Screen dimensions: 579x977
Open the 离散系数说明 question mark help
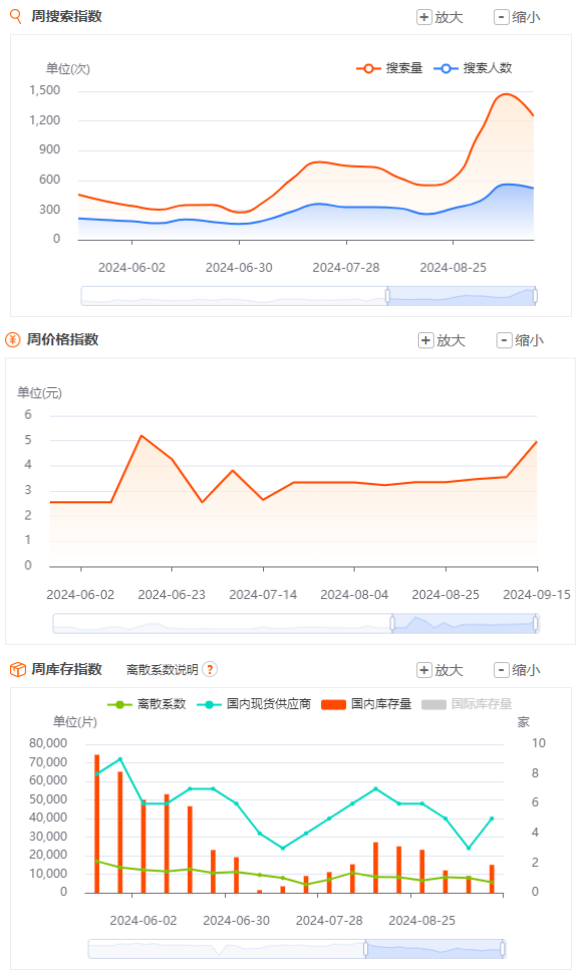click(x=210, y=669)
